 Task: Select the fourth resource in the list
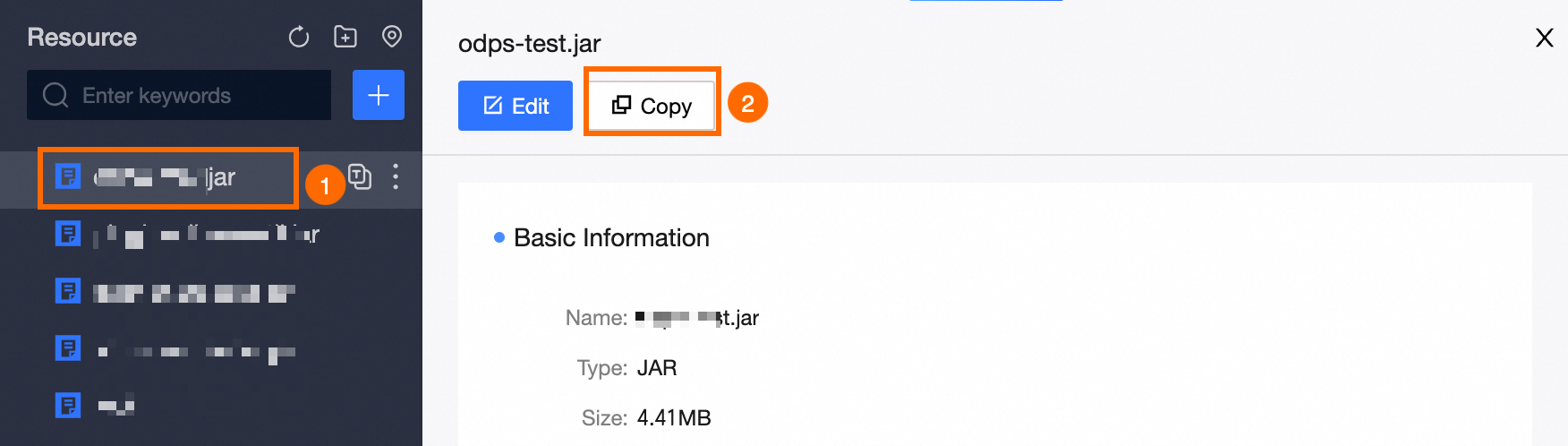tap(192, 349)
